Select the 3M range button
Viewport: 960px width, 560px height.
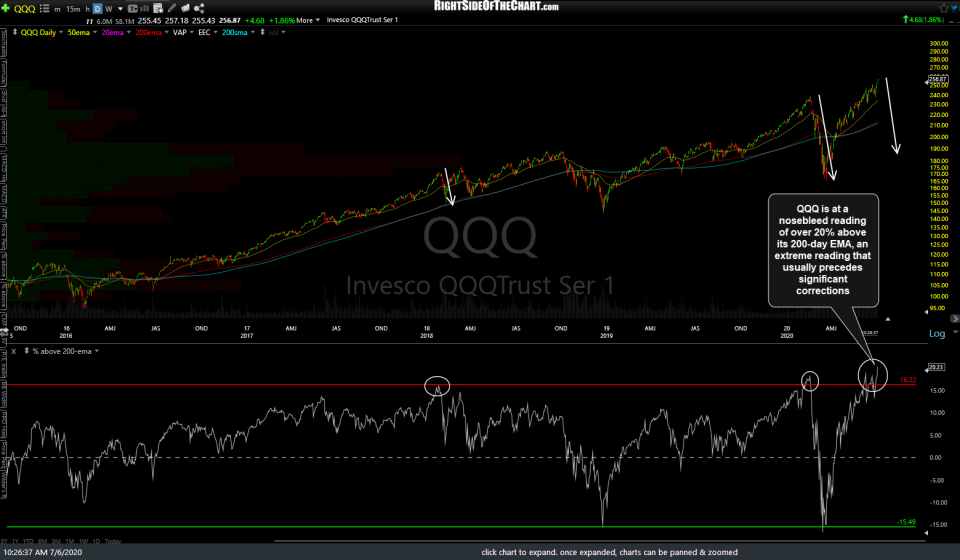pyautogui.click(x=56, y=541)
